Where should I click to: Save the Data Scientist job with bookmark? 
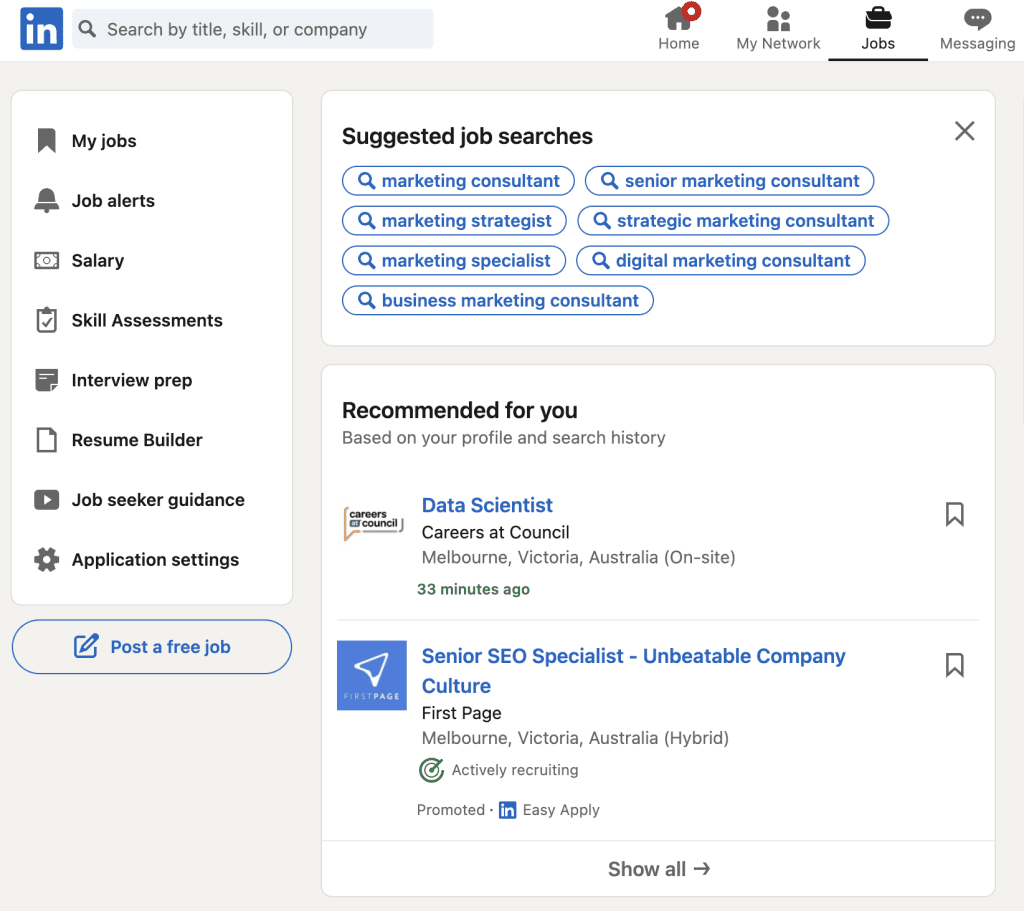(x=955, y=515)
